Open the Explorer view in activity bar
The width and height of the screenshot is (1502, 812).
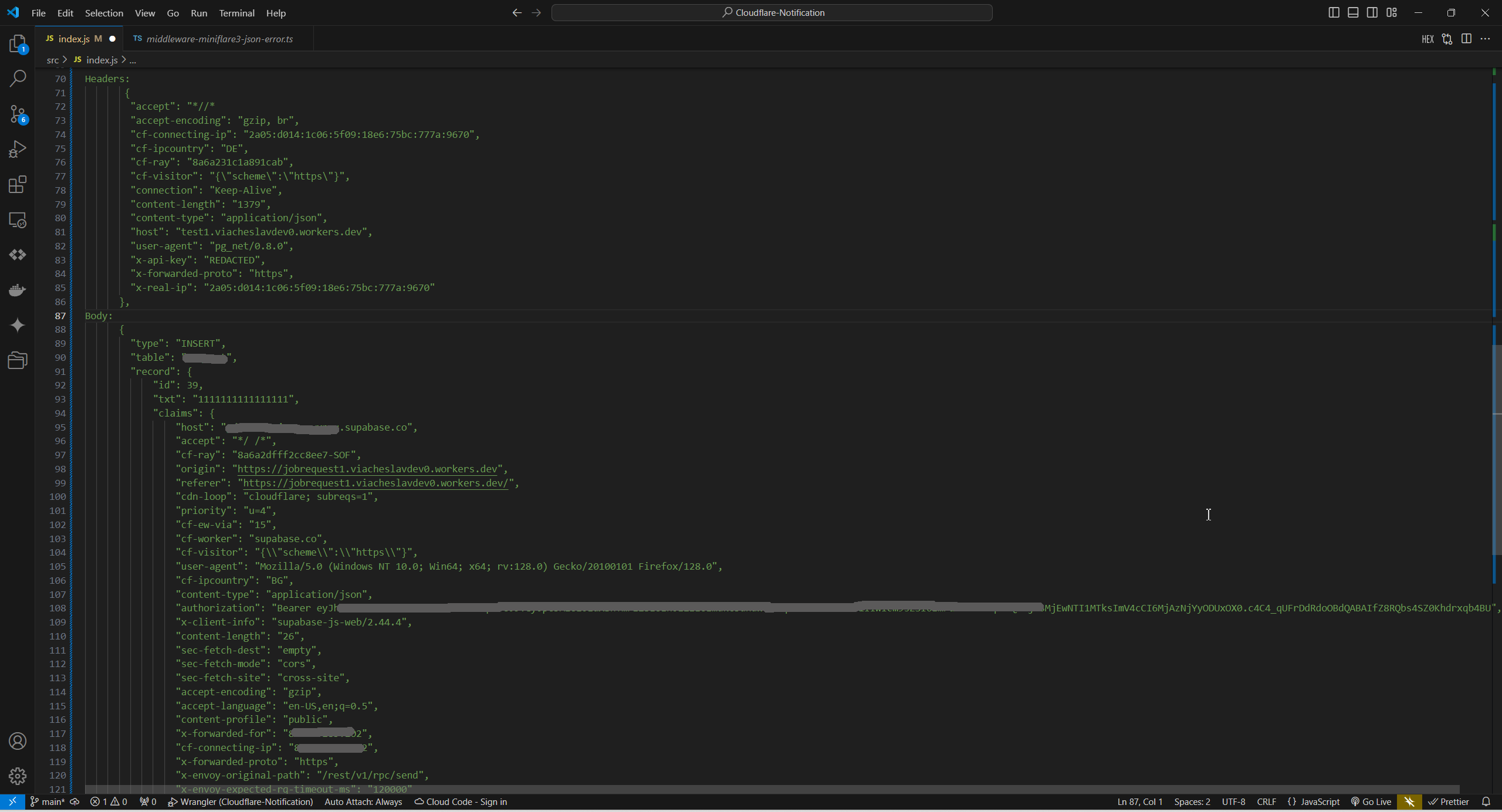[18, 44]
